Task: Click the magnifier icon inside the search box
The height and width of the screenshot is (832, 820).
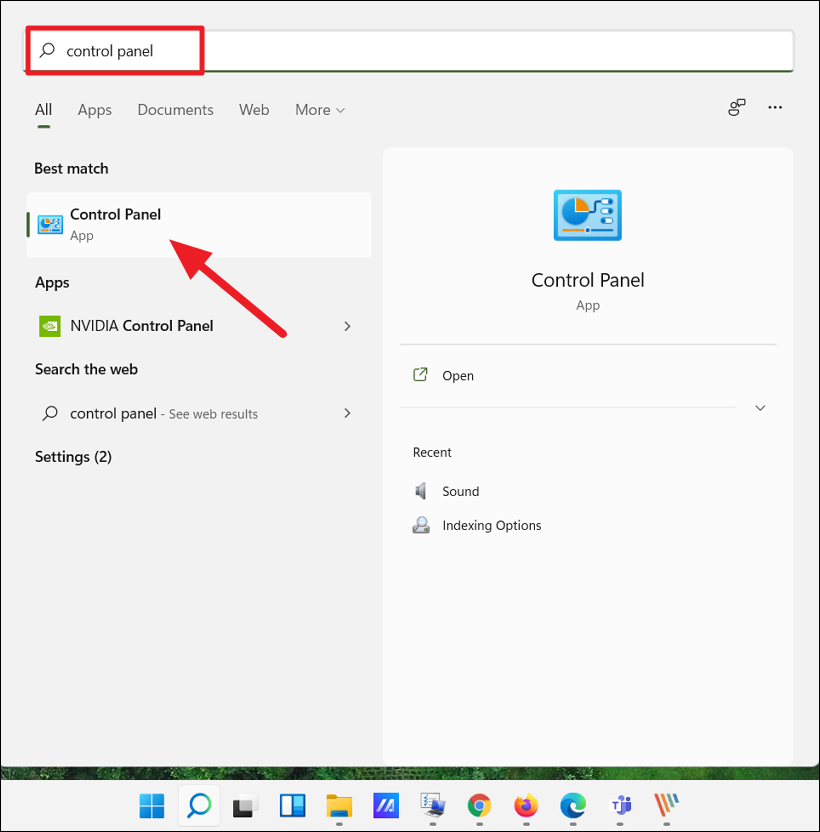Action: 47,50
